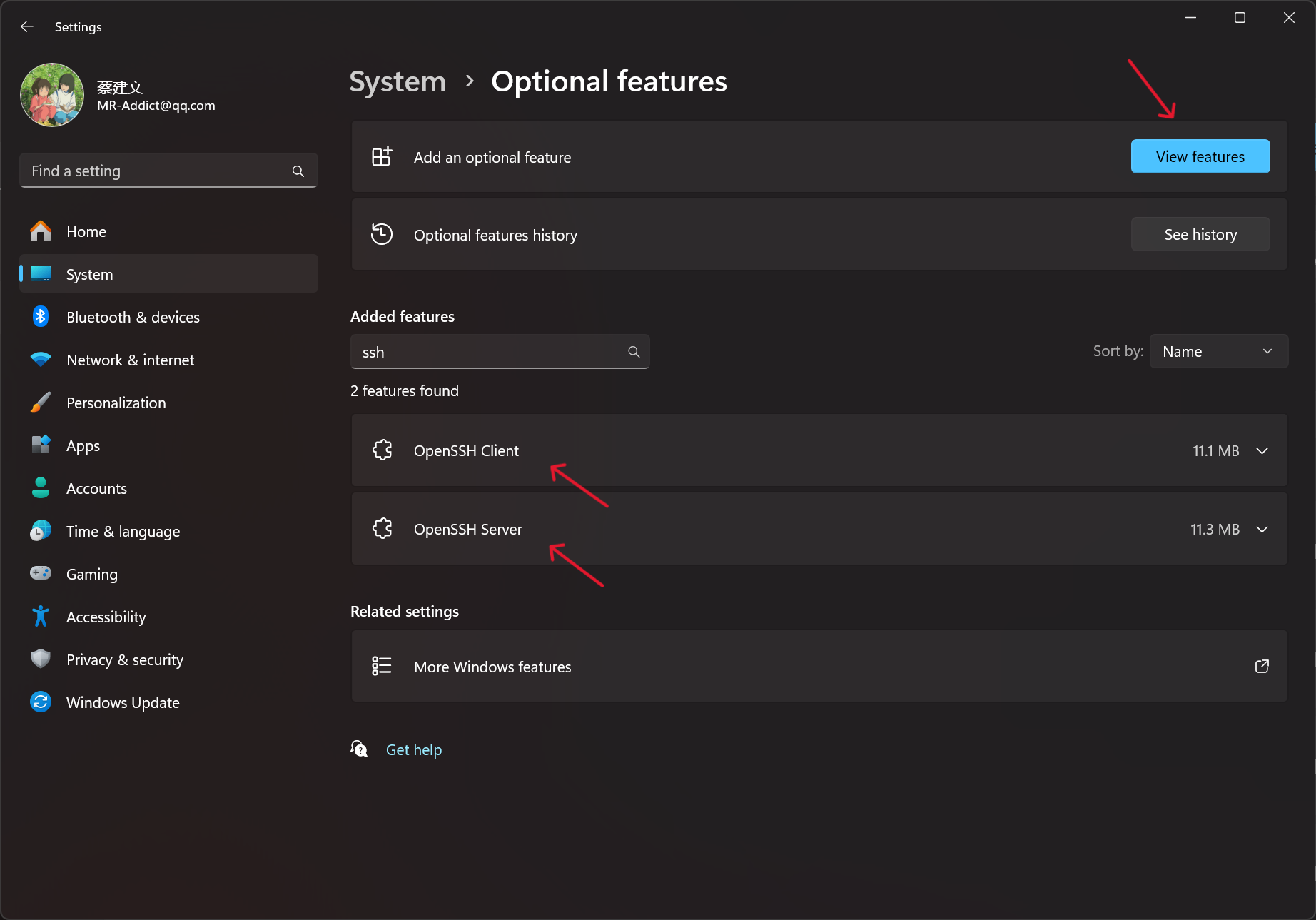Click the magnifier in the ssh search box
The width and height of the screenshot is (1316, 920).
coord(634,352)
